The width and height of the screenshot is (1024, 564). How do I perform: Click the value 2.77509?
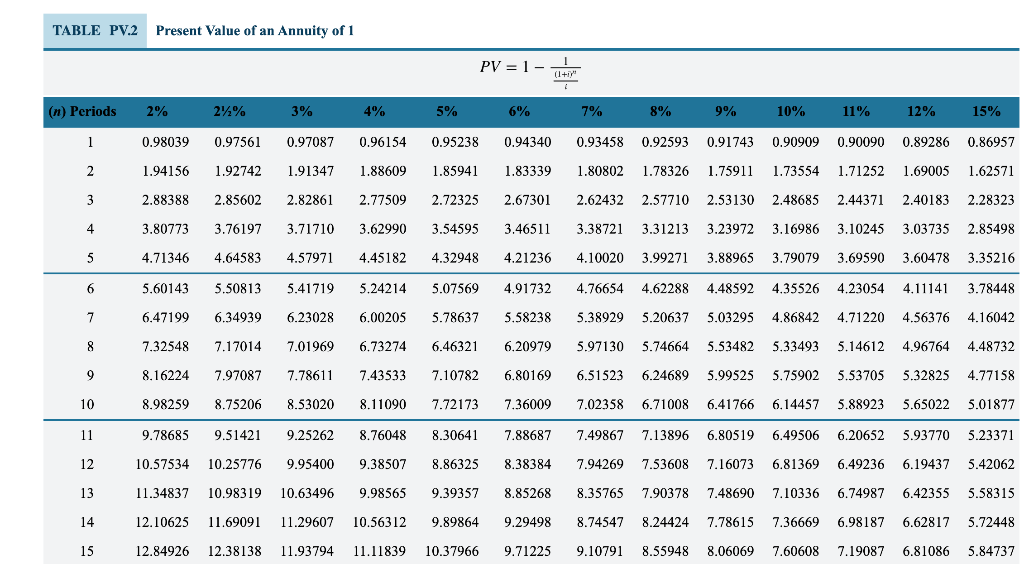383,200
